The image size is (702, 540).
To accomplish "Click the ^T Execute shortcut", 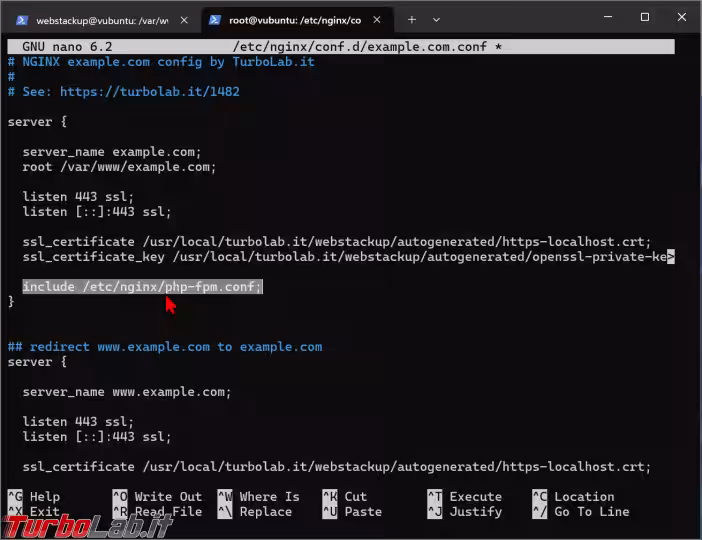I will pyautogui.click(x=464, y=497).
